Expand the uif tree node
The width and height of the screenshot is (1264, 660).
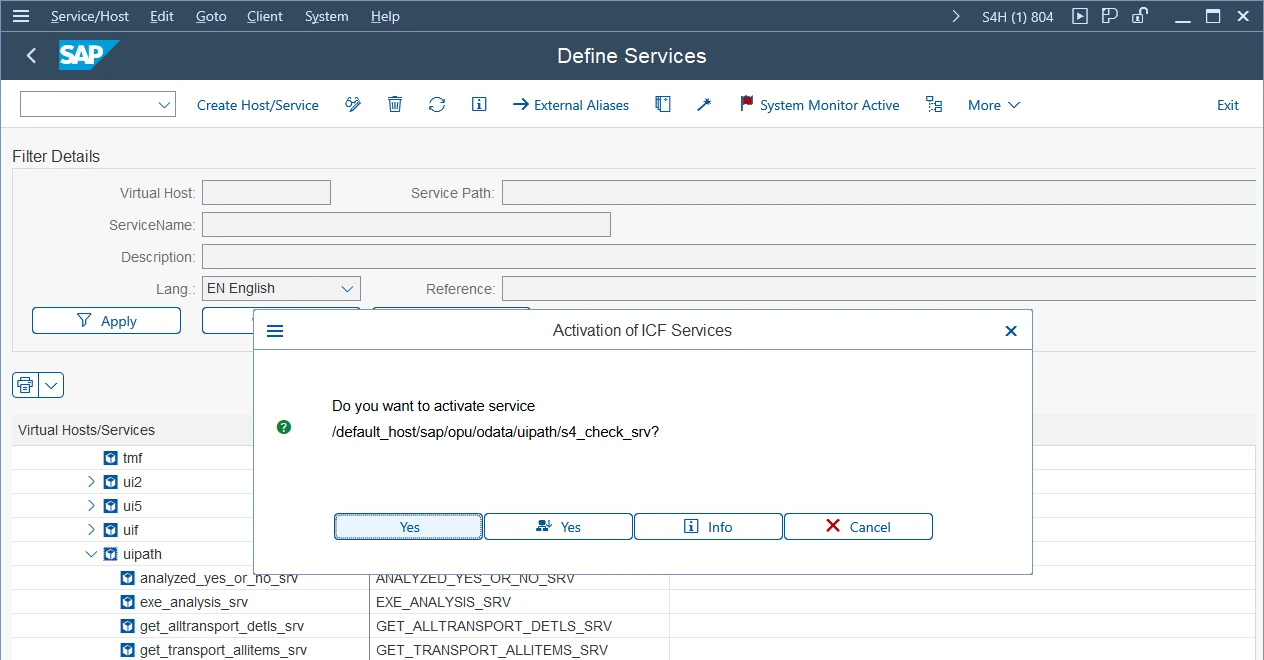pos(91,530)
